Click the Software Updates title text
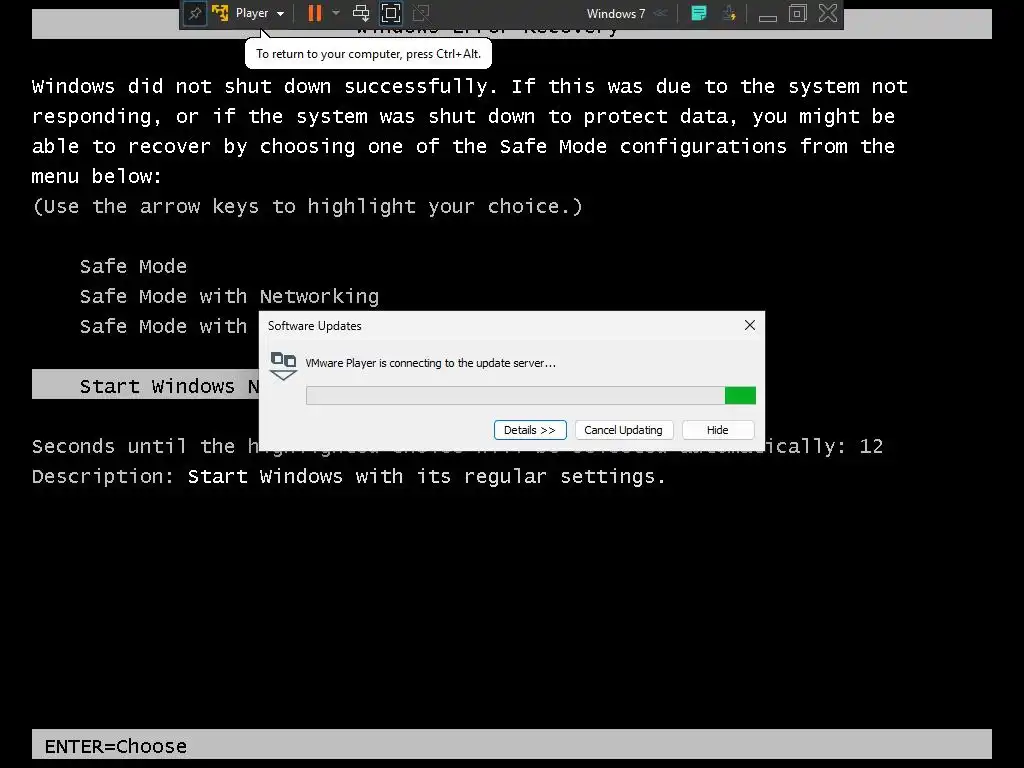The image size is (1024, 768). point(315,326)
